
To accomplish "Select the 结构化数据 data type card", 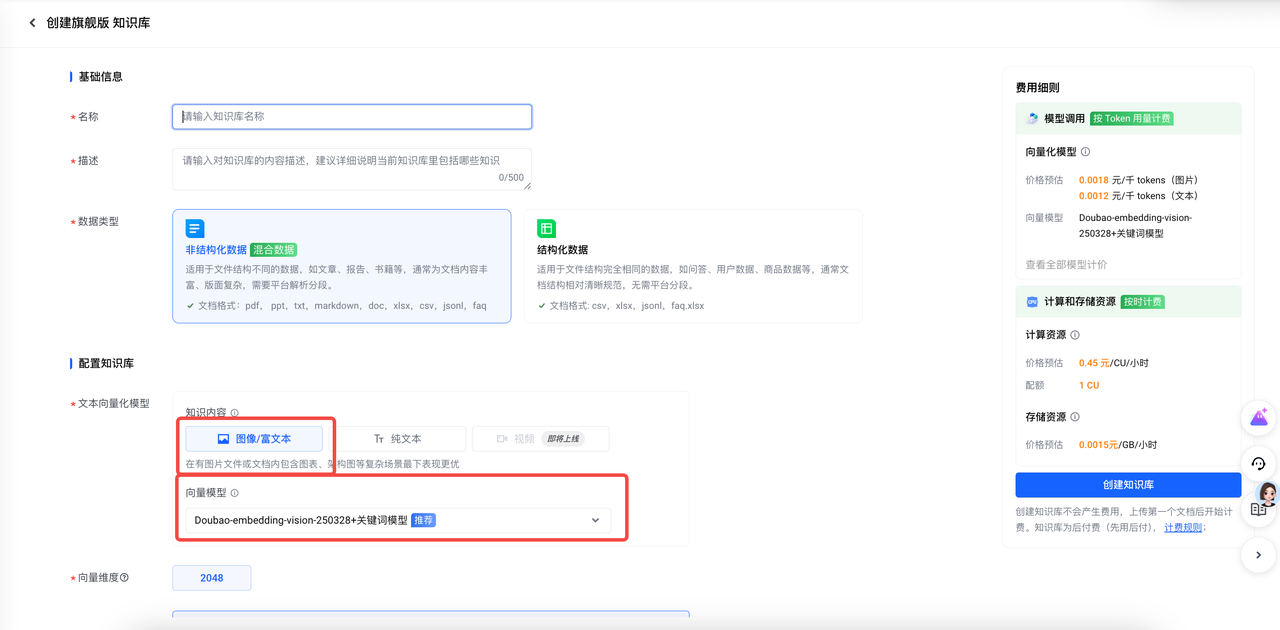I will pos(693,266).
